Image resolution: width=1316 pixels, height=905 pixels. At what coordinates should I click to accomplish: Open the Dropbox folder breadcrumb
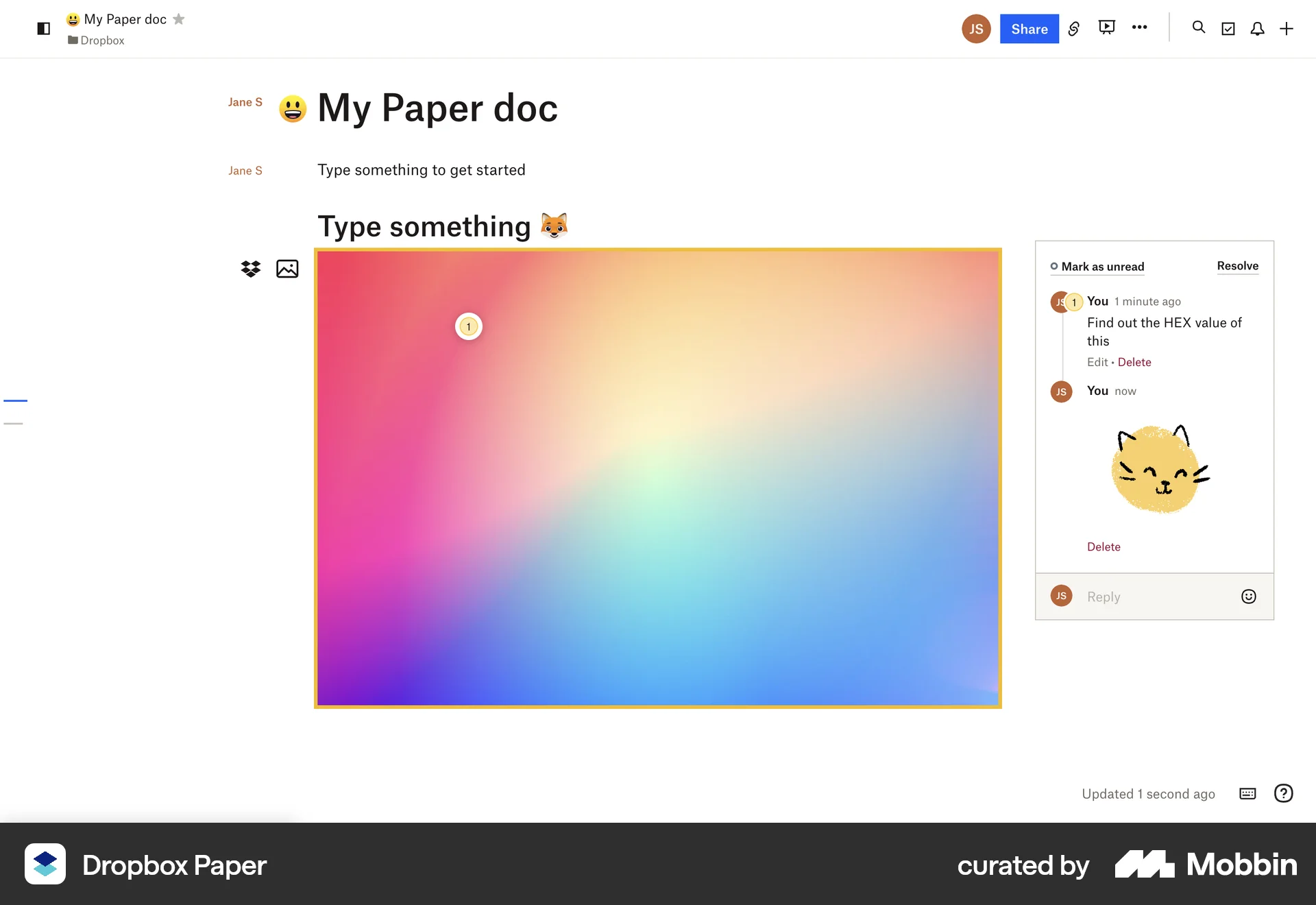coord(96,40)
